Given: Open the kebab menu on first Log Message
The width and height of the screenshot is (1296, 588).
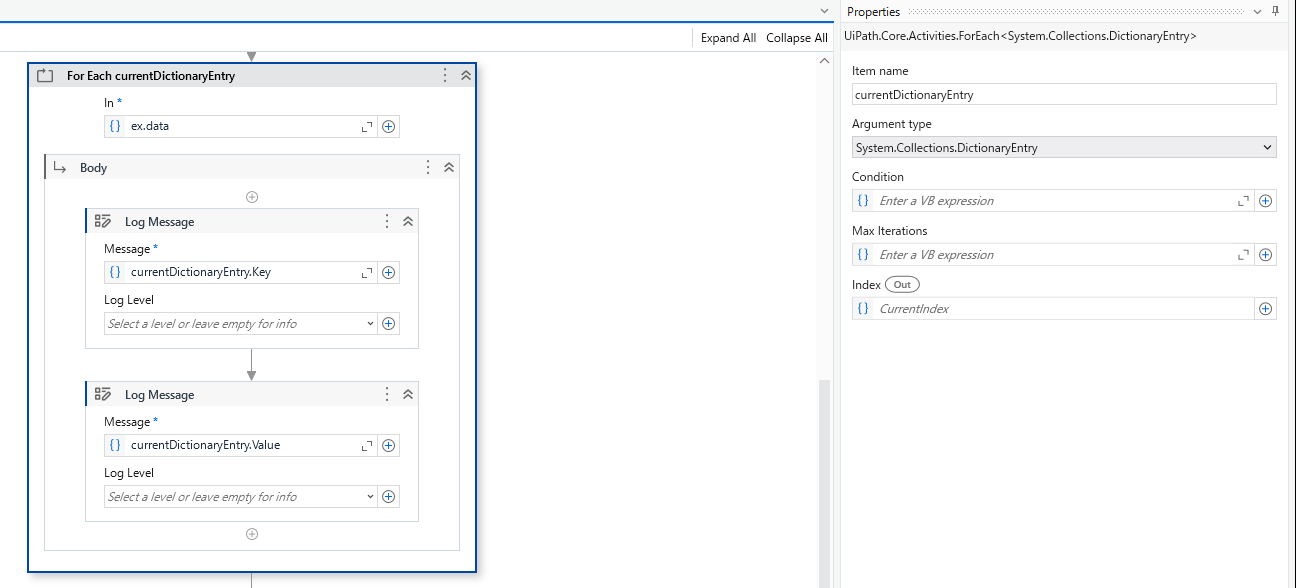Looking at the screenshot, I should (387, 221).
